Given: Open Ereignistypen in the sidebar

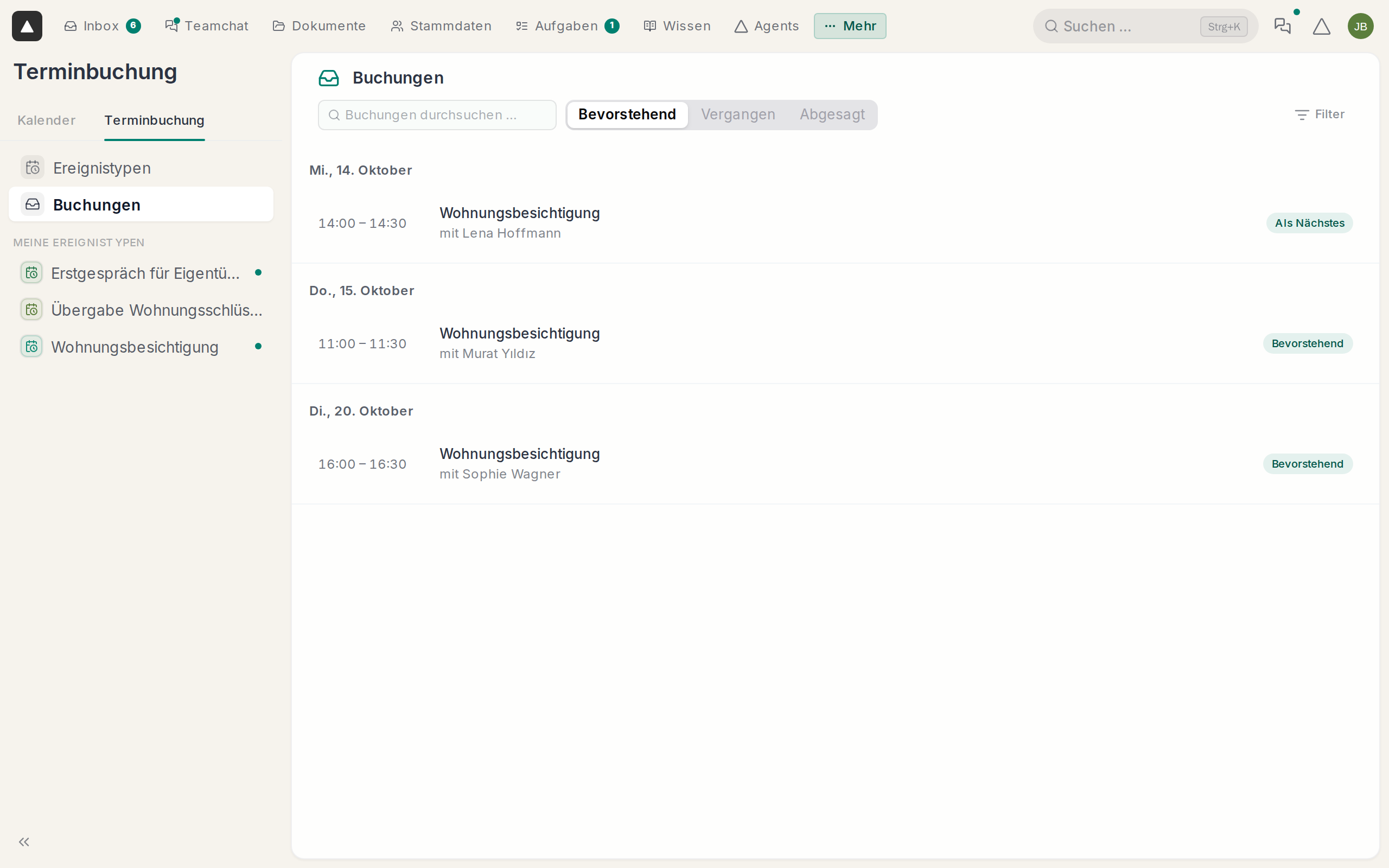Looking at the screenshot, I should [x=141, y=168].
